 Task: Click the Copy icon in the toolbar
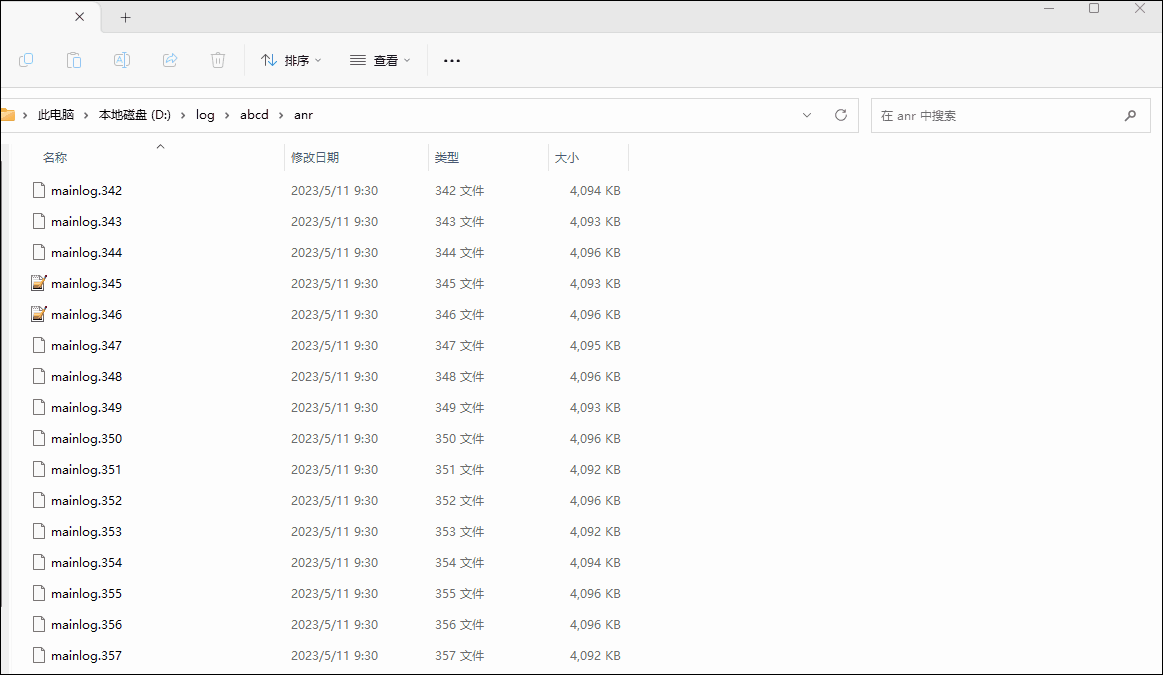pyautogui.click(x=26, y=60)
